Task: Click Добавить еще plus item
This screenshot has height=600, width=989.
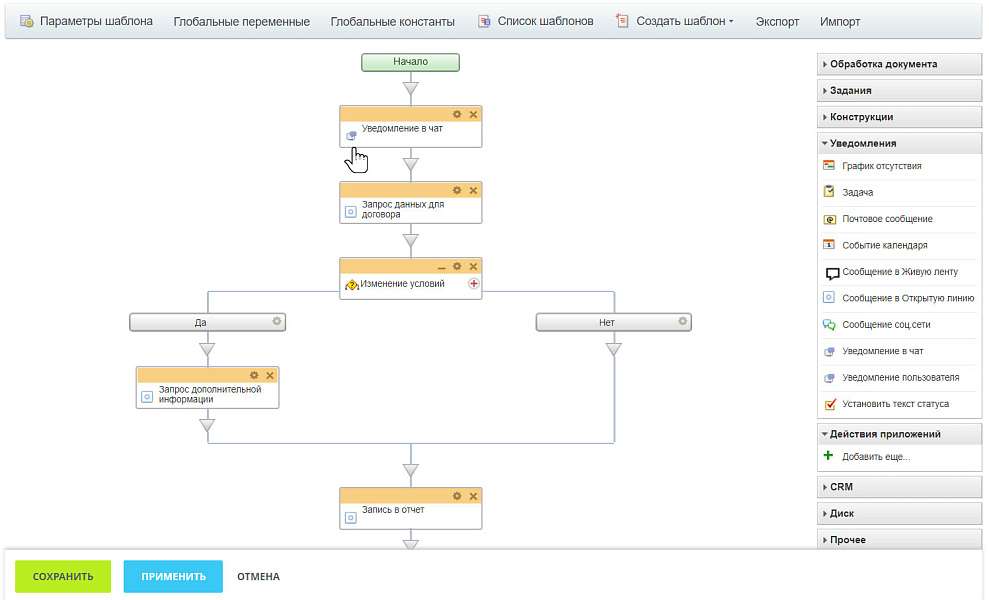Action: tap(875, 457)
